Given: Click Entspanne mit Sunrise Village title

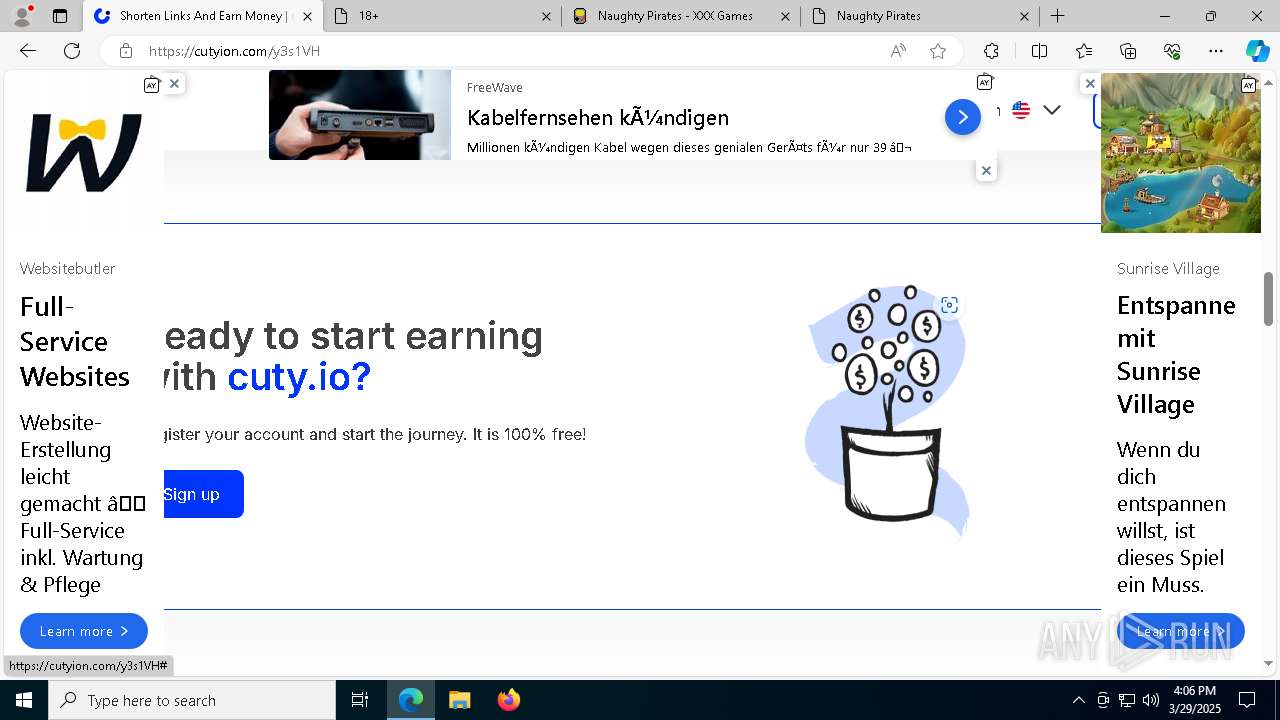Looking at the screenshot, I should [x=1176, y=355].
